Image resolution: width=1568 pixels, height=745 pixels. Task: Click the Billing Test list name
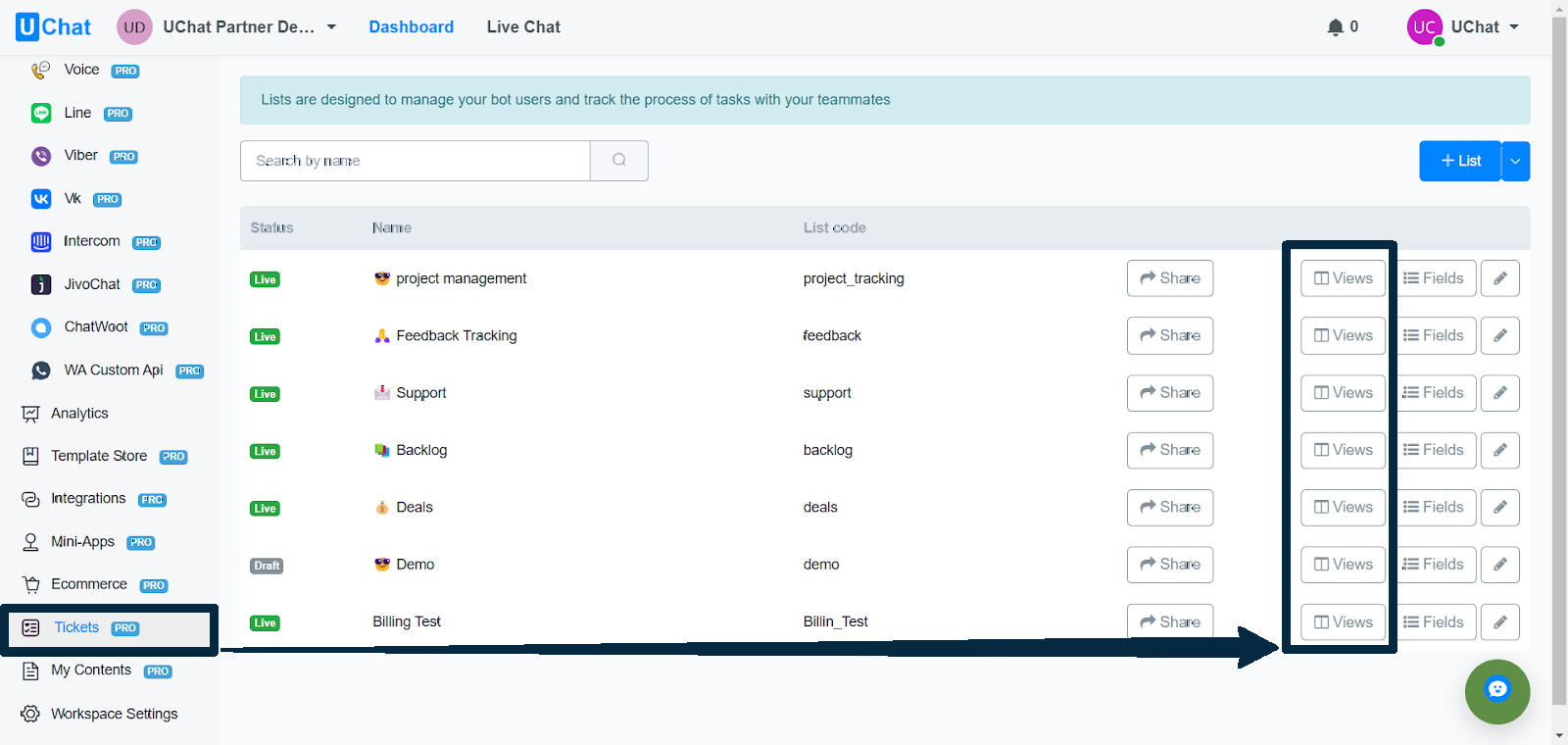(x=407, y=621)
